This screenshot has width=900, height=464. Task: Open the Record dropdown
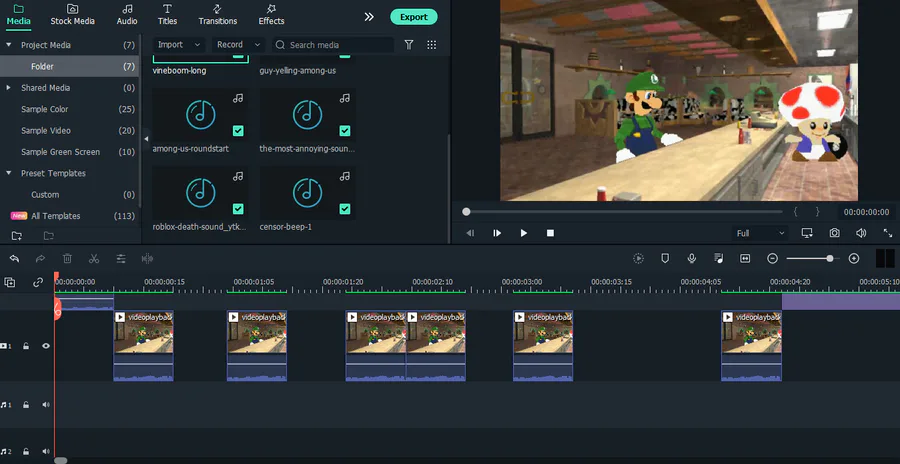238,45
